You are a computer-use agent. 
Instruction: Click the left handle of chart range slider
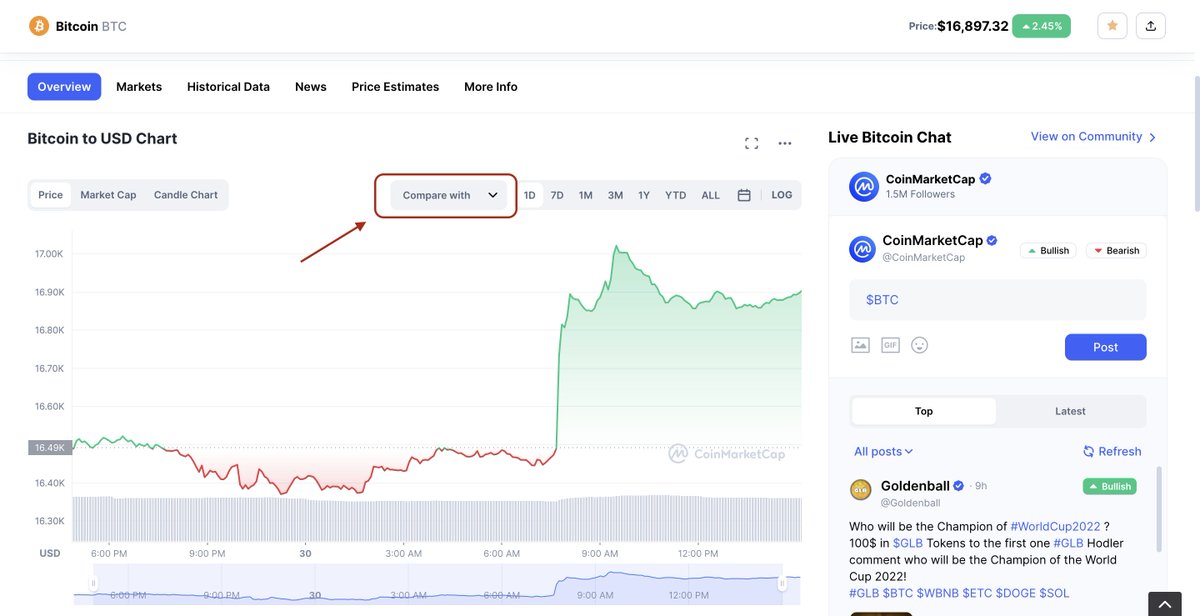[94, 583]
